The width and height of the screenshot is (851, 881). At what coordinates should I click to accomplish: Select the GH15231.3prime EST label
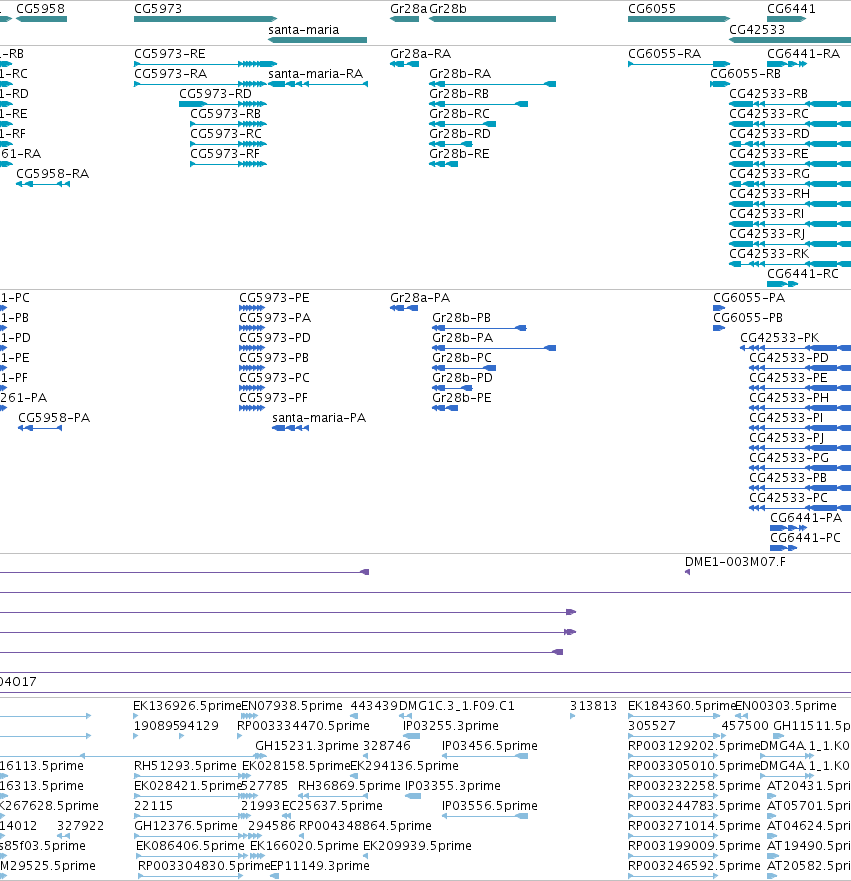307,746
